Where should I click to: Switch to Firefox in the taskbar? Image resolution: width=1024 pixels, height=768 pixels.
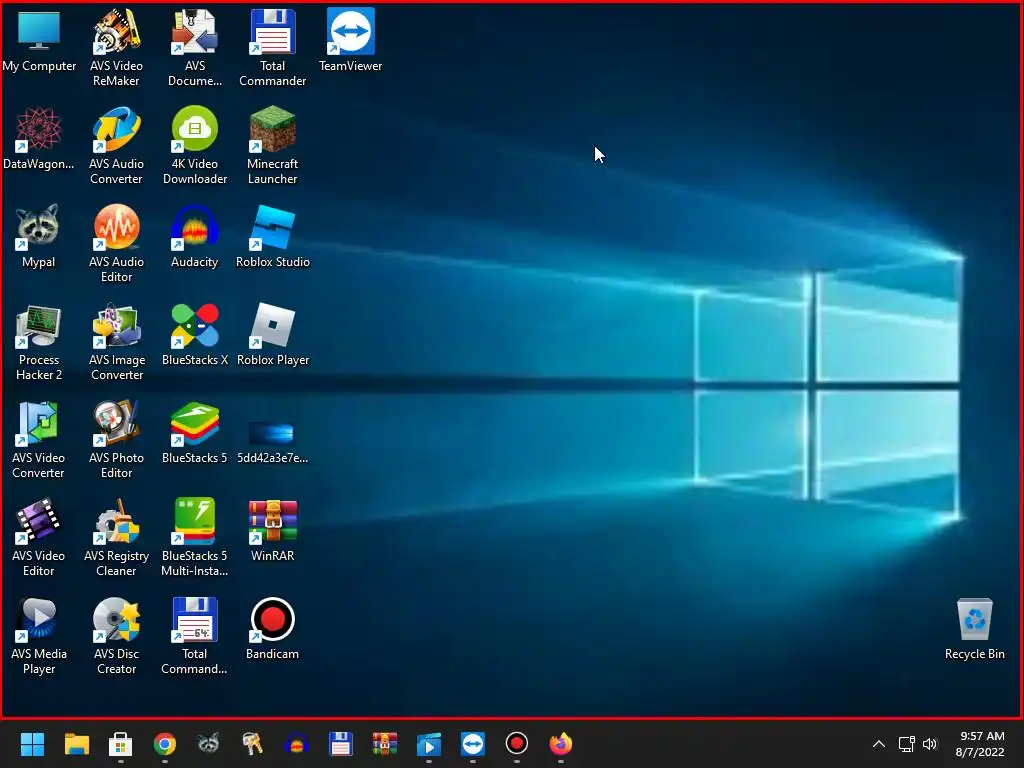point(560,744)
